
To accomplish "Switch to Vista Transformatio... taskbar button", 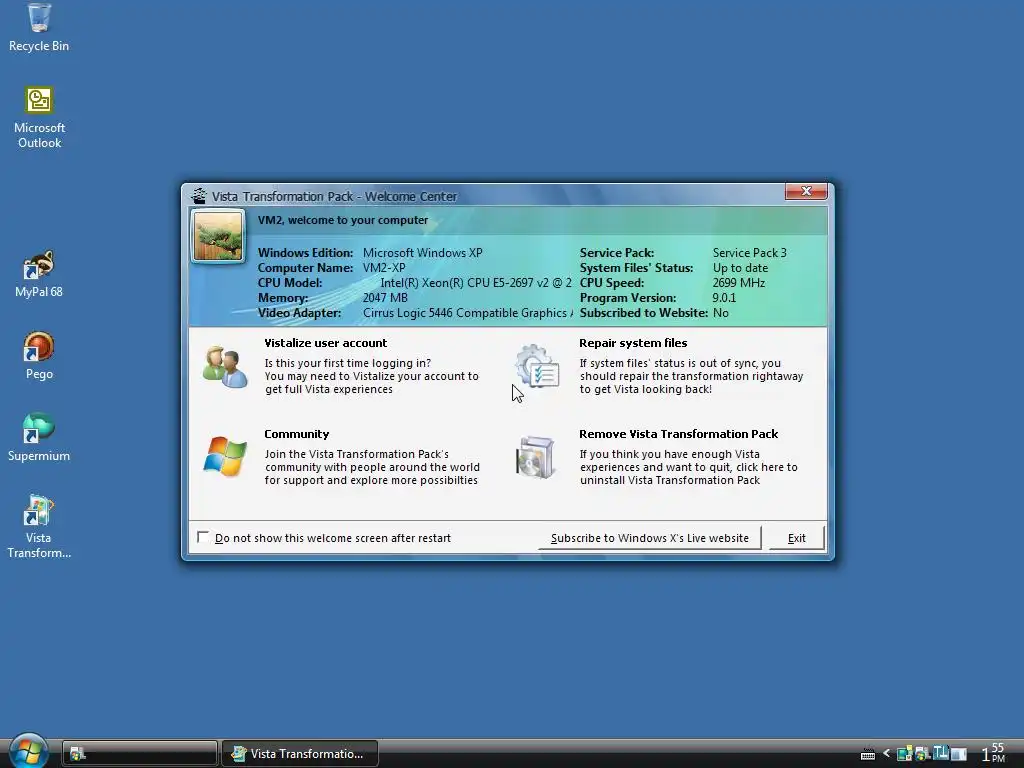I will tap(300, 754).
